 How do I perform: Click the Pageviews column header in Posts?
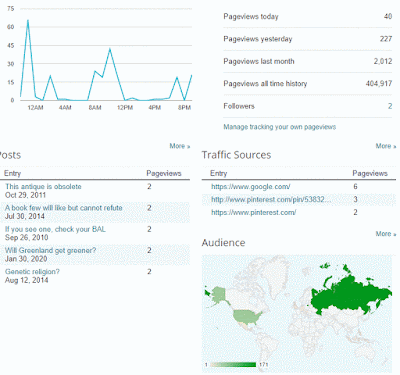[x=164, y=173]
